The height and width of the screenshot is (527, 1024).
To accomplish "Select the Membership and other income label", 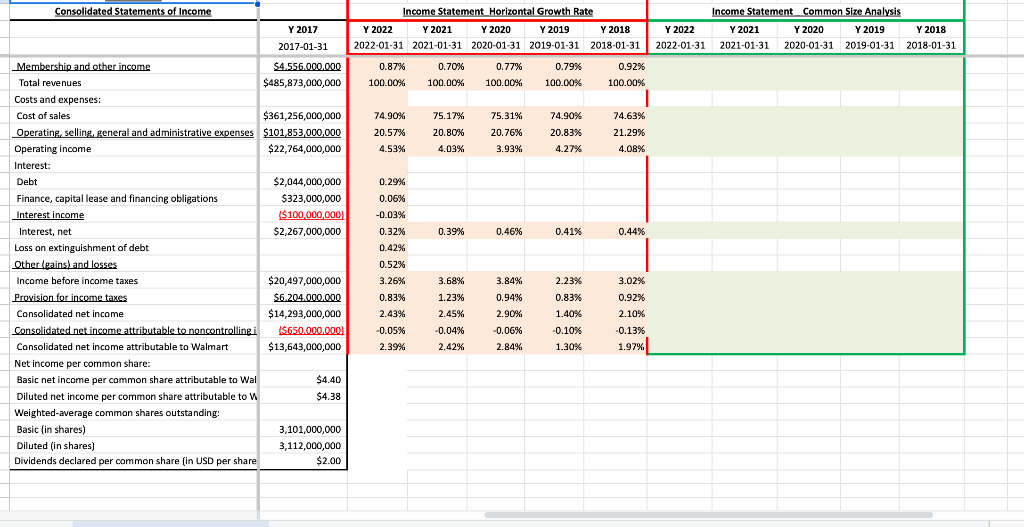I will coord(83,67).
